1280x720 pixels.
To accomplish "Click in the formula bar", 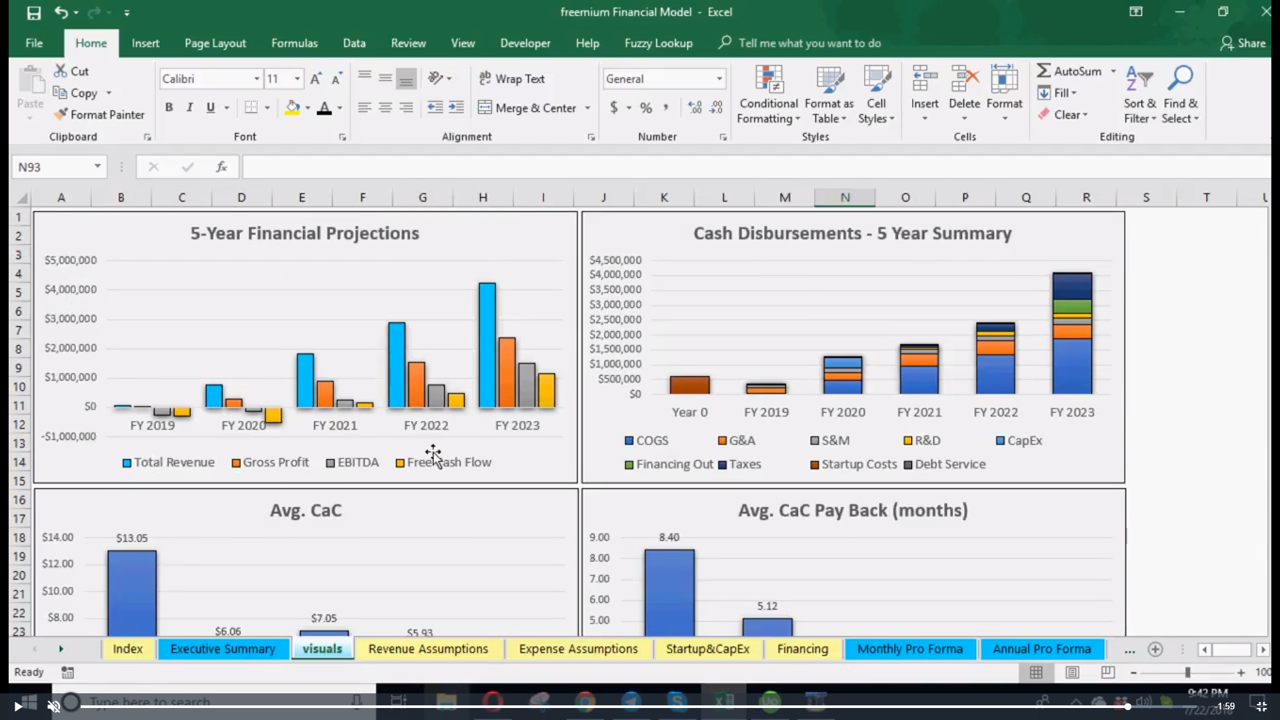I will (x=755, y=167).
